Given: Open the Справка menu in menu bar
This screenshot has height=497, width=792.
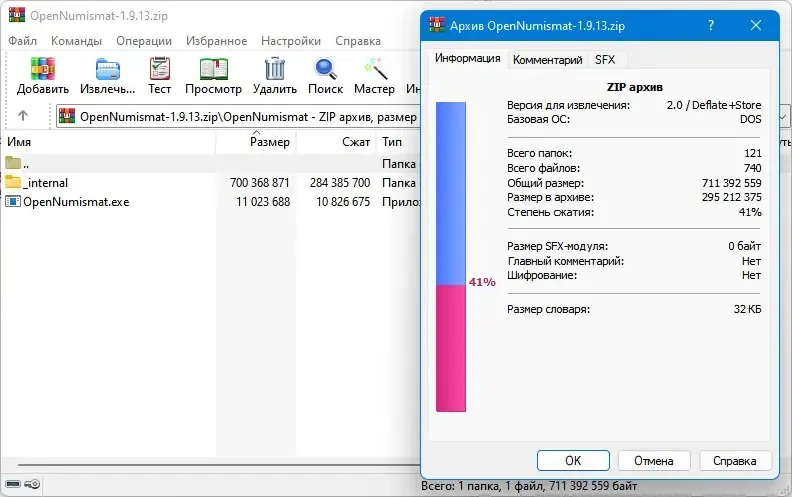Looking at the screenshot, I should (x=358, y=41).
